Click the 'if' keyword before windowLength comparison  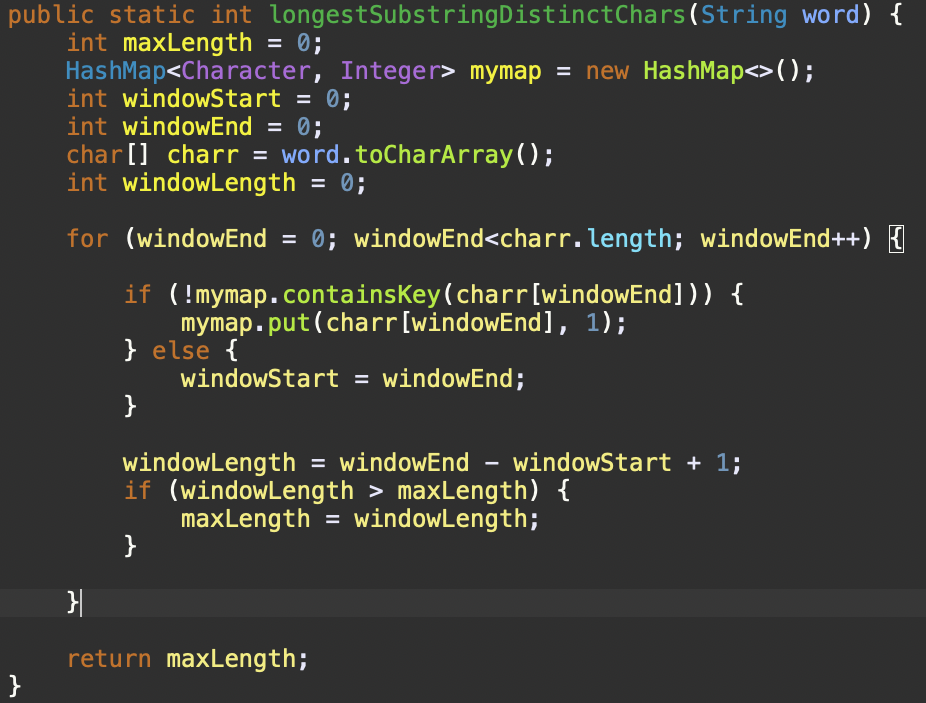136,491
